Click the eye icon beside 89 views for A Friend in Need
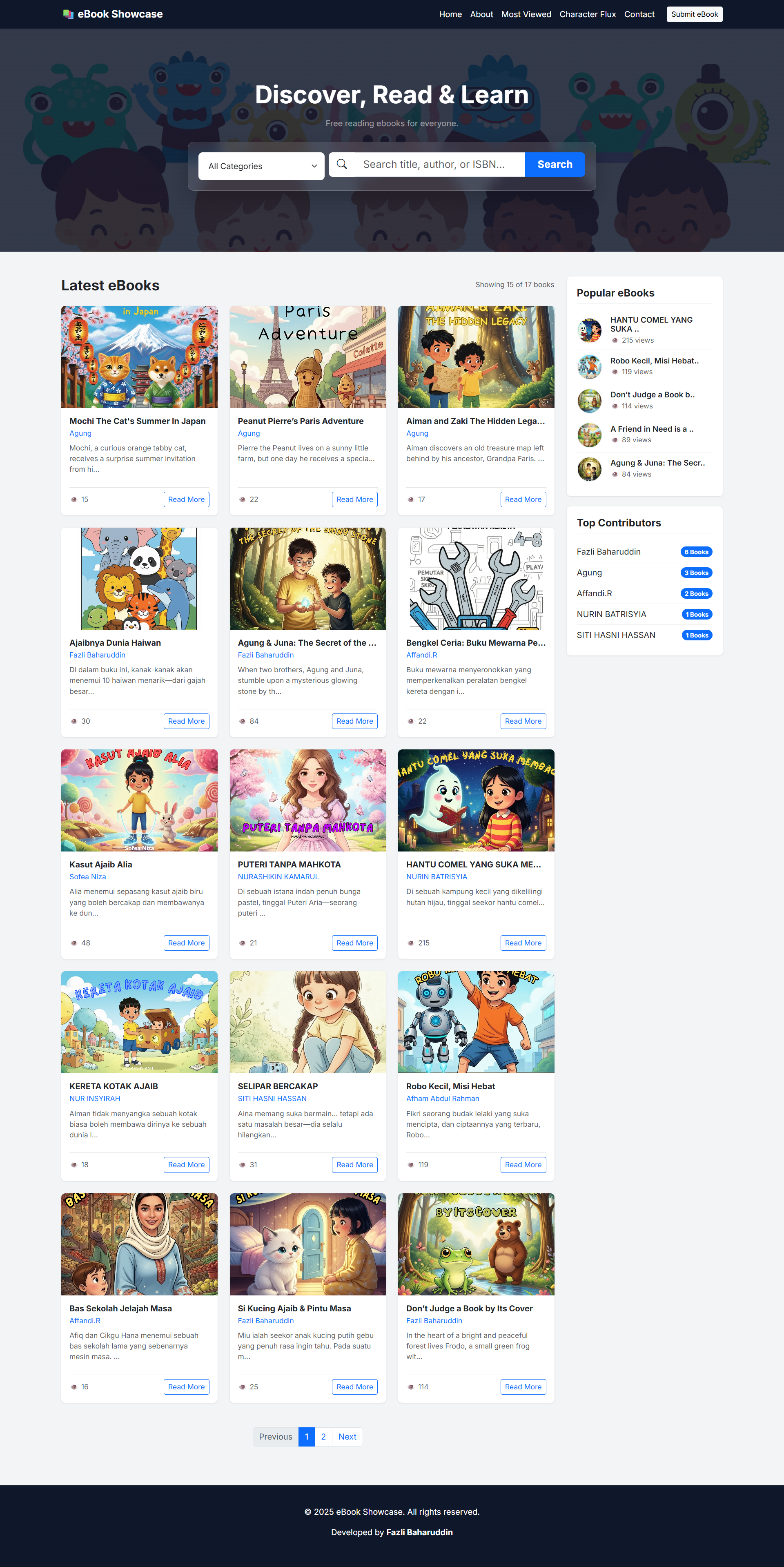The height and width of the screenshot is (1567, 784). coord(614,440)
